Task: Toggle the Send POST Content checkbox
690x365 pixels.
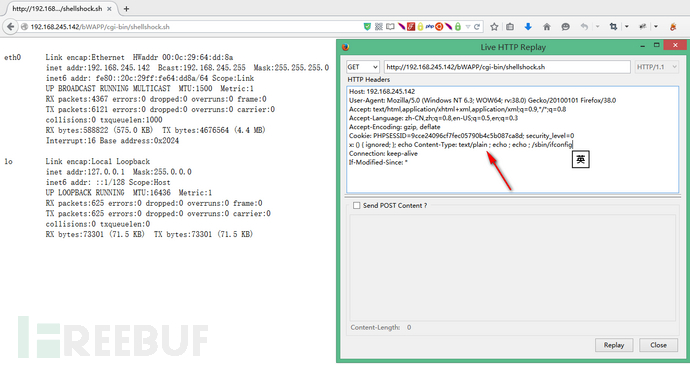Action: click(356, 205)
